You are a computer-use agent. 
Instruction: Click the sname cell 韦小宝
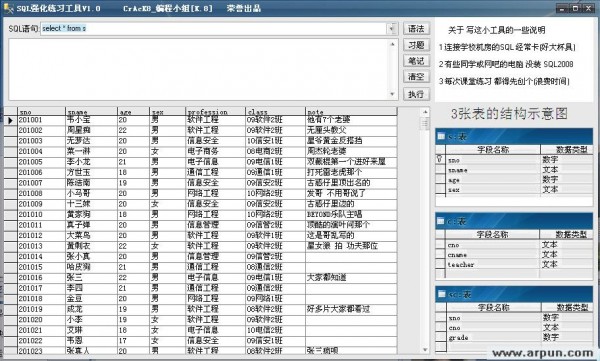pyautogui.click(x=91, y=120)
